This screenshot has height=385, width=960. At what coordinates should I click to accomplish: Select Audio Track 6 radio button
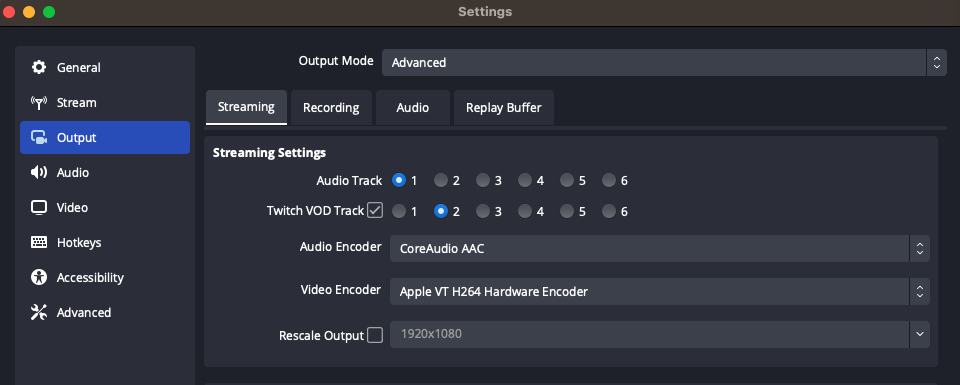click(609, 180)
